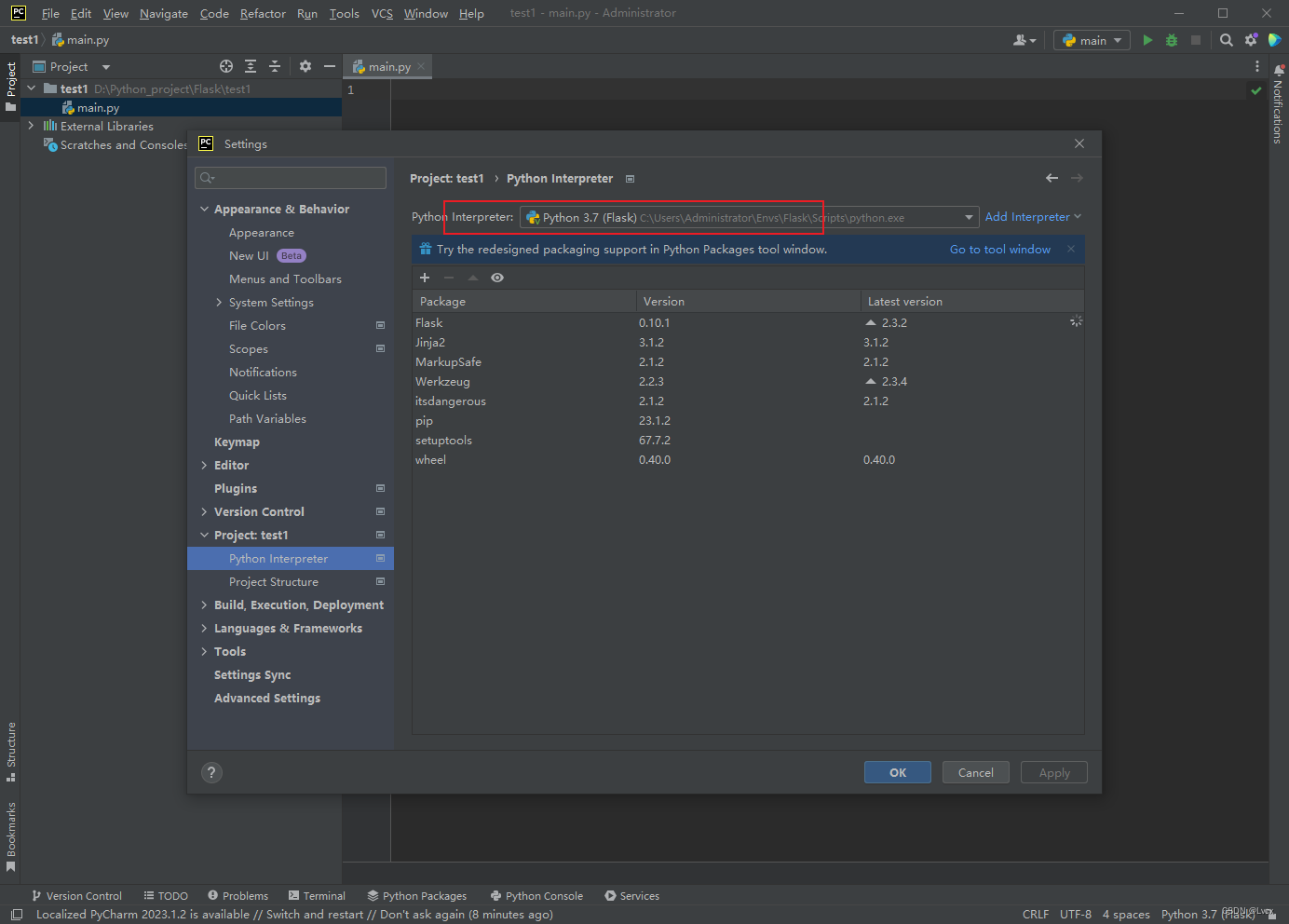Collapse all items in Project panel

(275, 66)
